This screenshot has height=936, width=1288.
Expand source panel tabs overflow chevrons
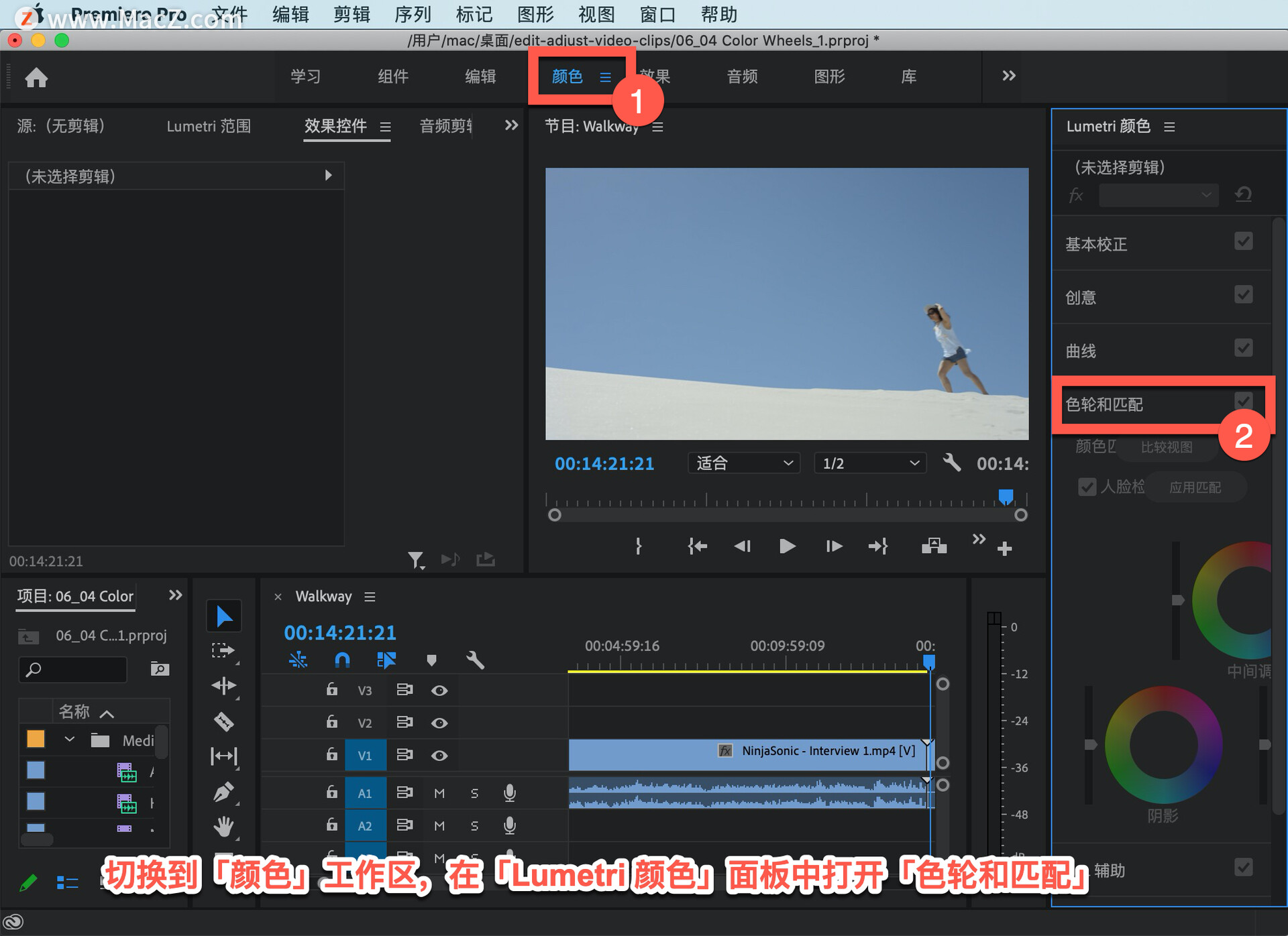pyautogui.click(x=511, y=125)
